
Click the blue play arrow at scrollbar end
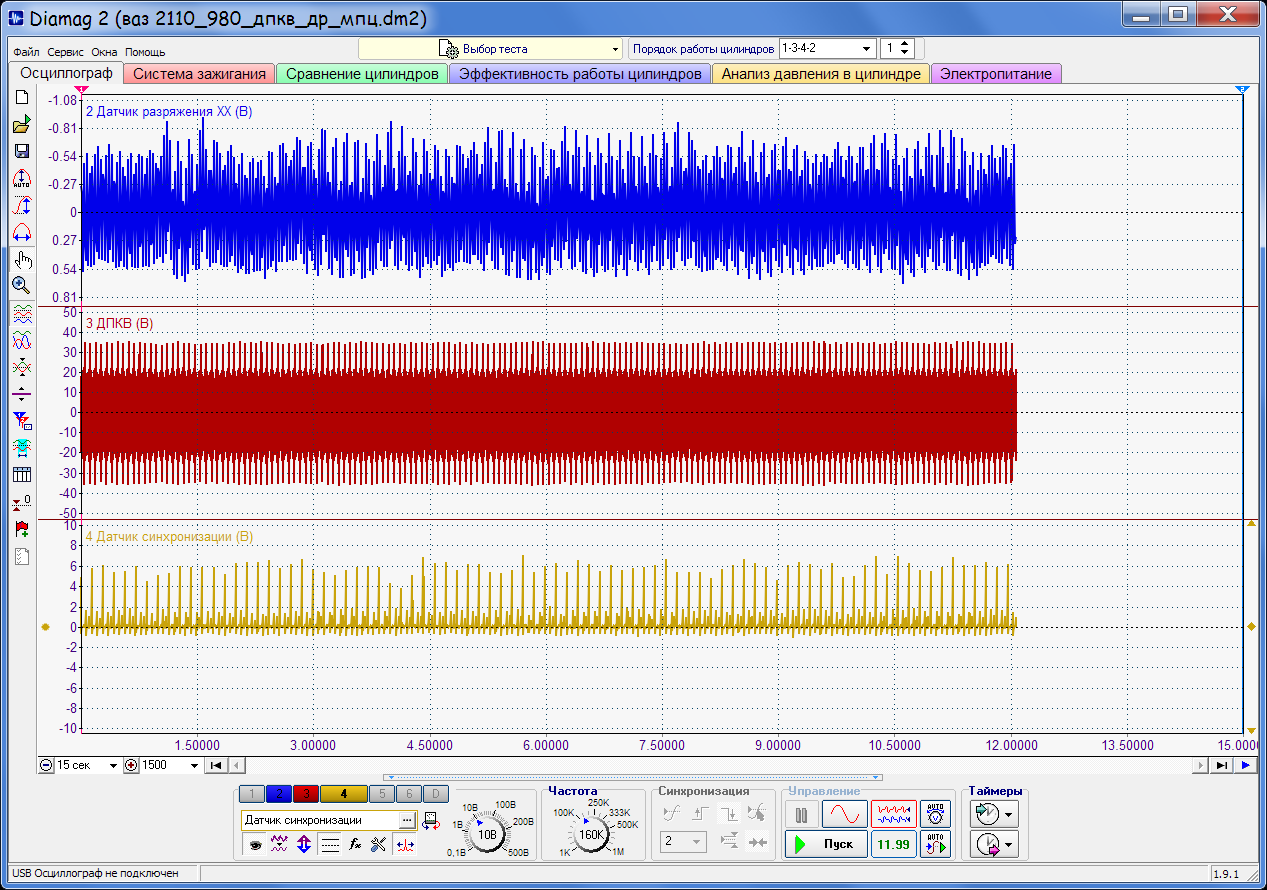1246,765
